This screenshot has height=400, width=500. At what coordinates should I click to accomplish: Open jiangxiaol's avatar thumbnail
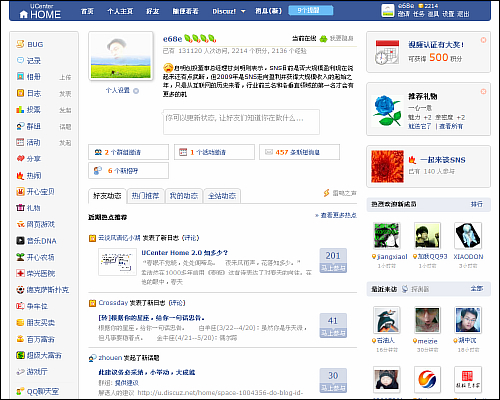coord(387,236)
